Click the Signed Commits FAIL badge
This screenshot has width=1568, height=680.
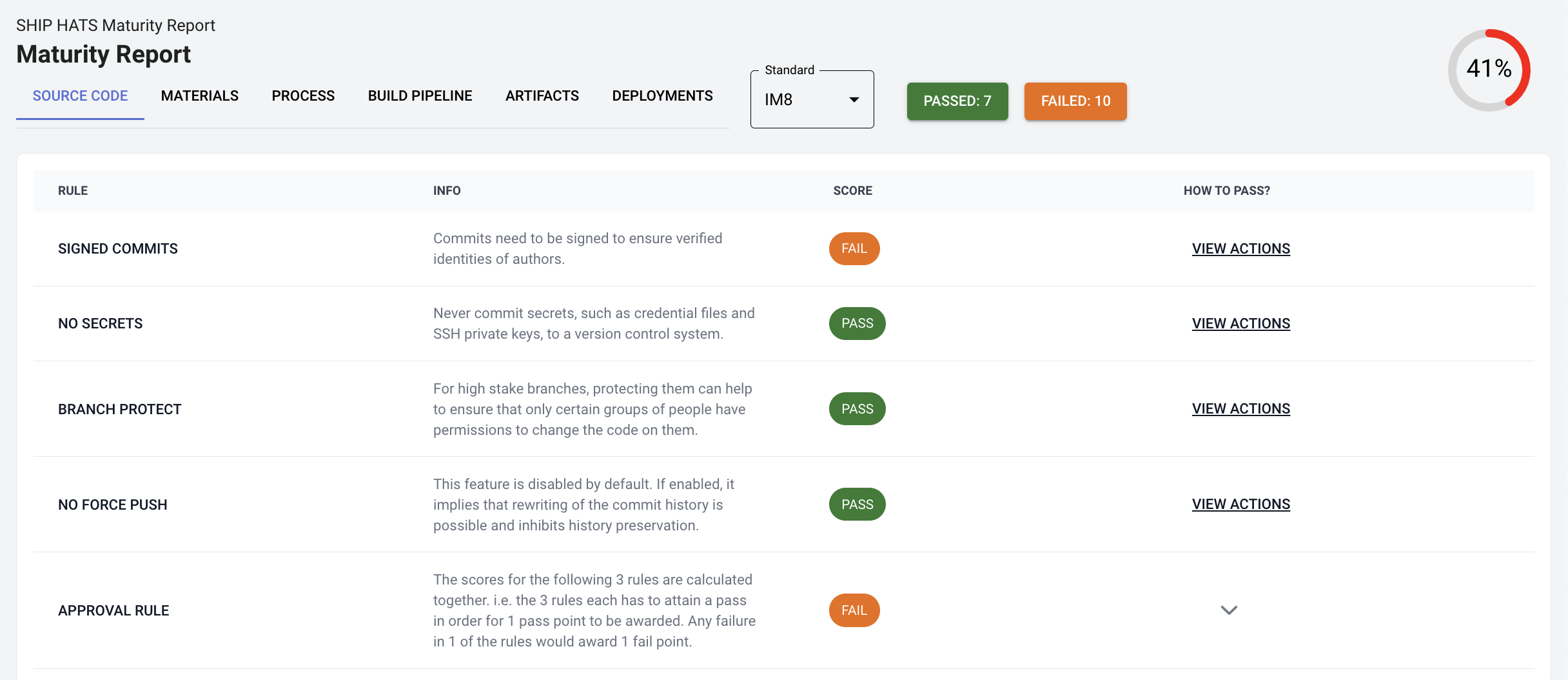pos(854,249)
